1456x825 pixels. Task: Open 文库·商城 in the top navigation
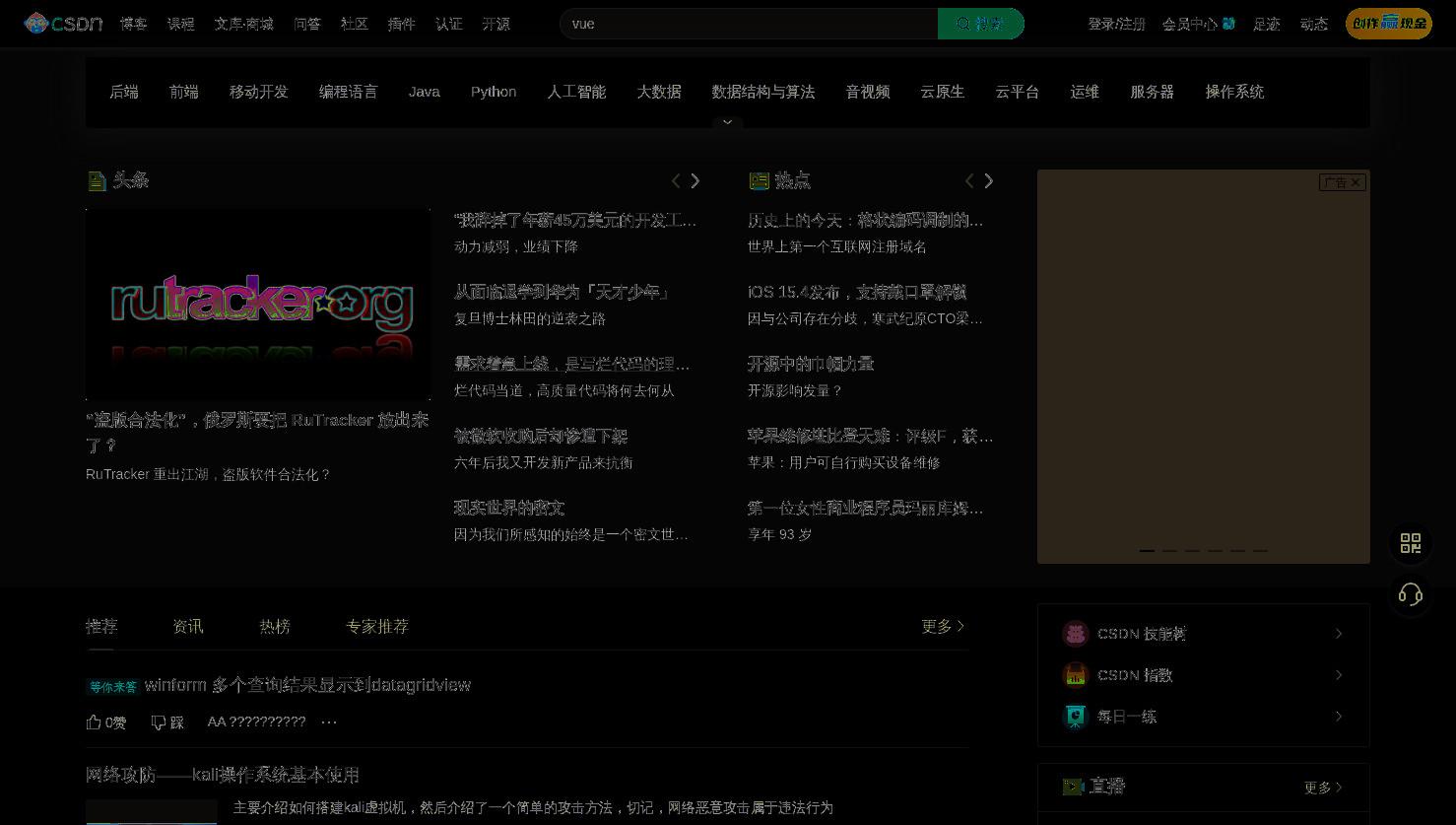coord(244,24)
